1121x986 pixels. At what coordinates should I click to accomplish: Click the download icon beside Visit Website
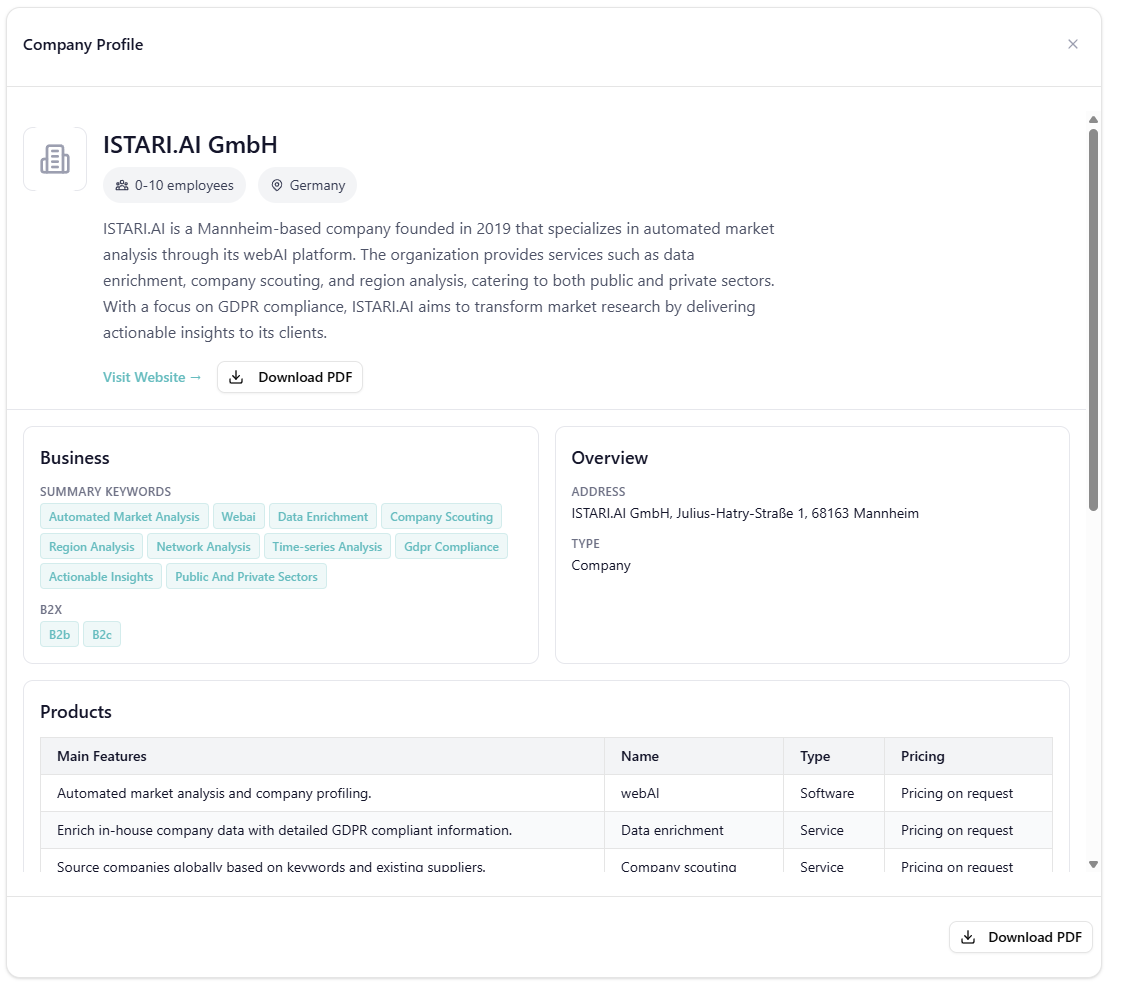[236, 377]
